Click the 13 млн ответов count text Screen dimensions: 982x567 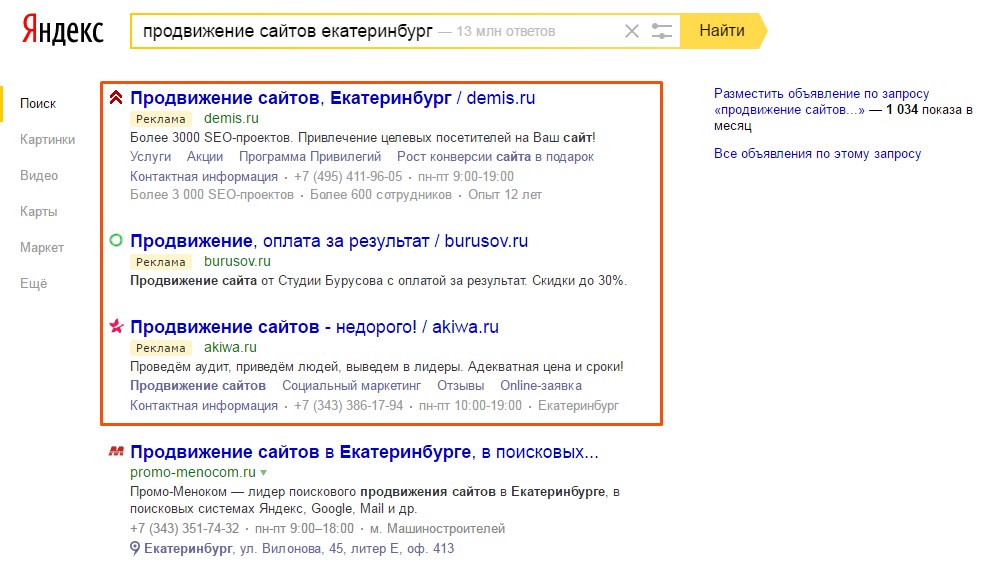[x=505, y=31]
